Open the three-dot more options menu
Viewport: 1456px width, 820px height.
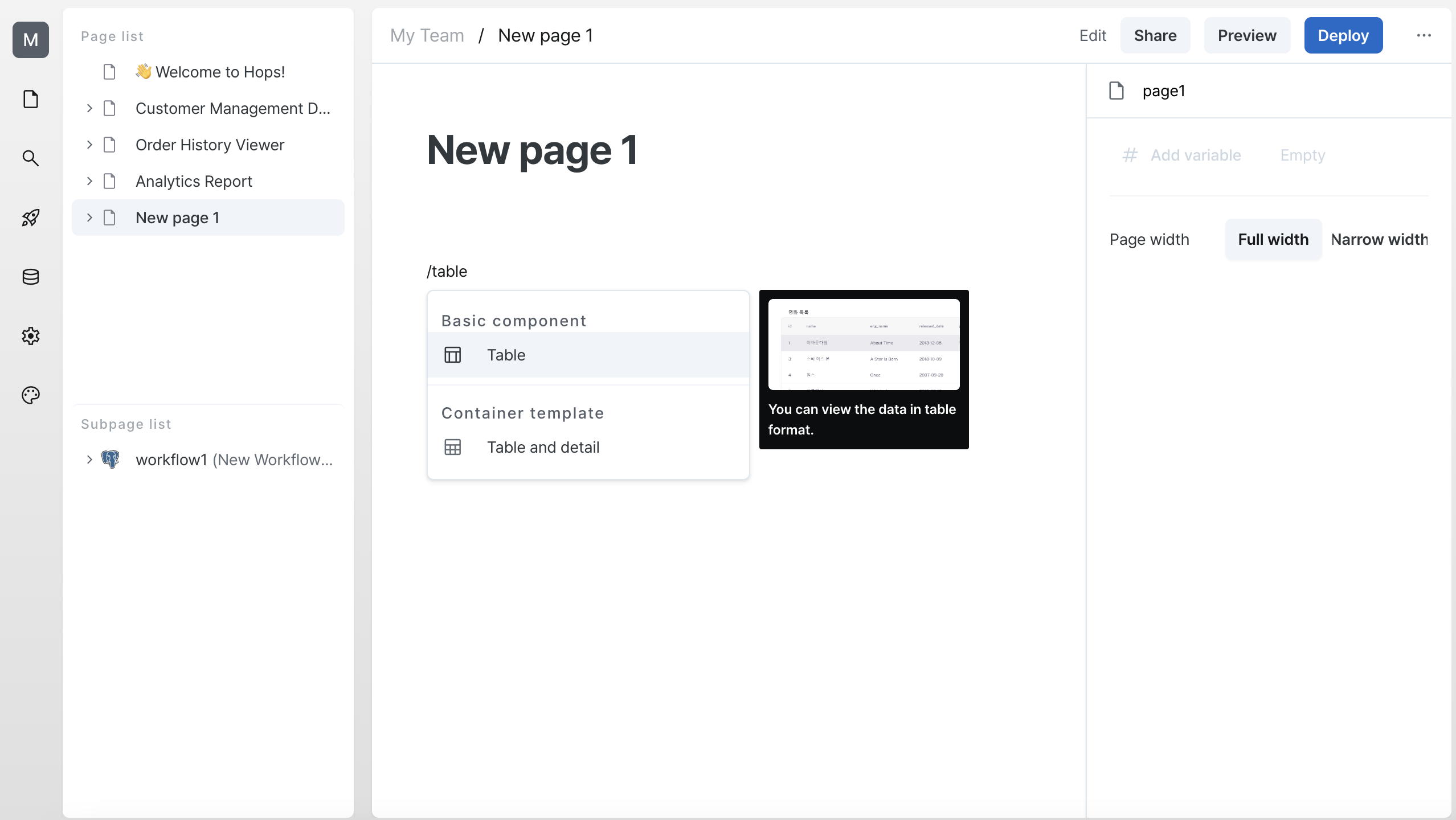point(1424,35)
